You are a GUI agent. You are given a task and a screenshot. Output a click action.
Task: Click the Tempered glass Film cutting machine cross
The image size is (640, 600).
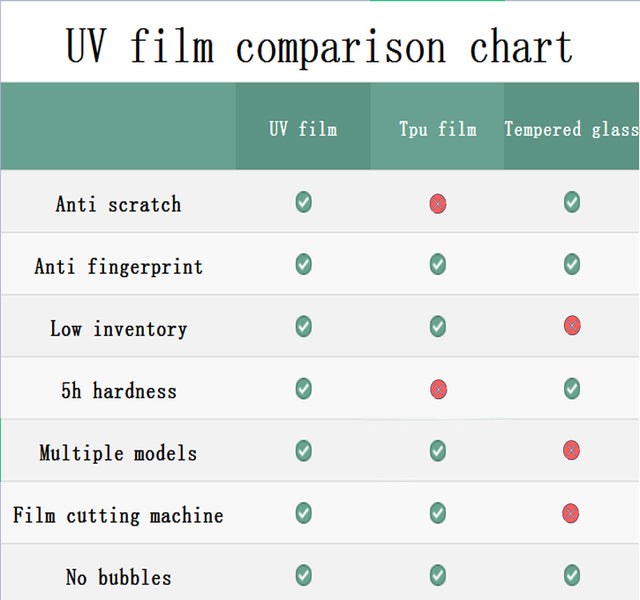point(570,513)
